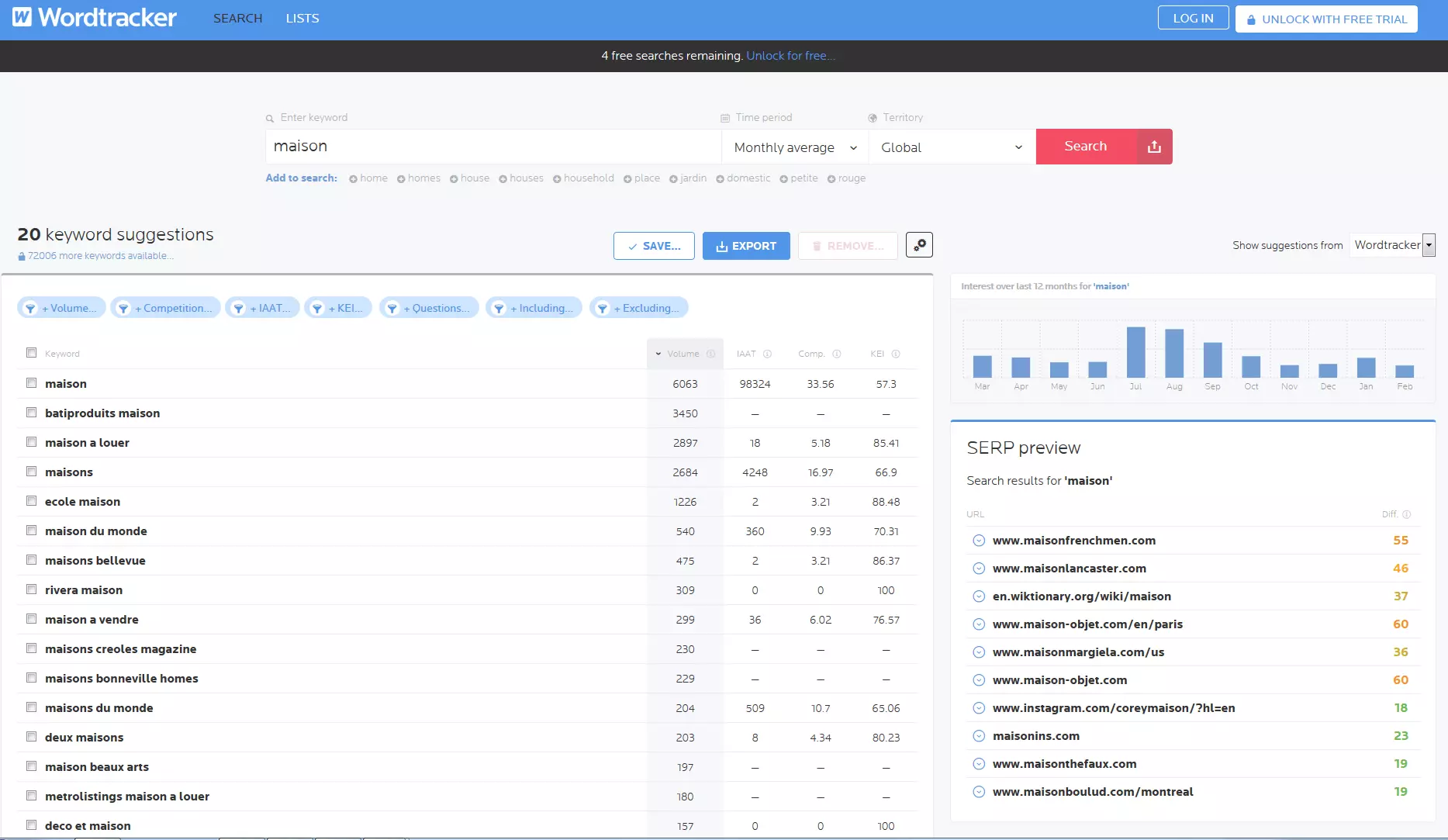The width and height of the screenshot is (1448, 840).
Task: Click UNLOCK WITH FREE TRIAL button
Action: coord(1326,19)
